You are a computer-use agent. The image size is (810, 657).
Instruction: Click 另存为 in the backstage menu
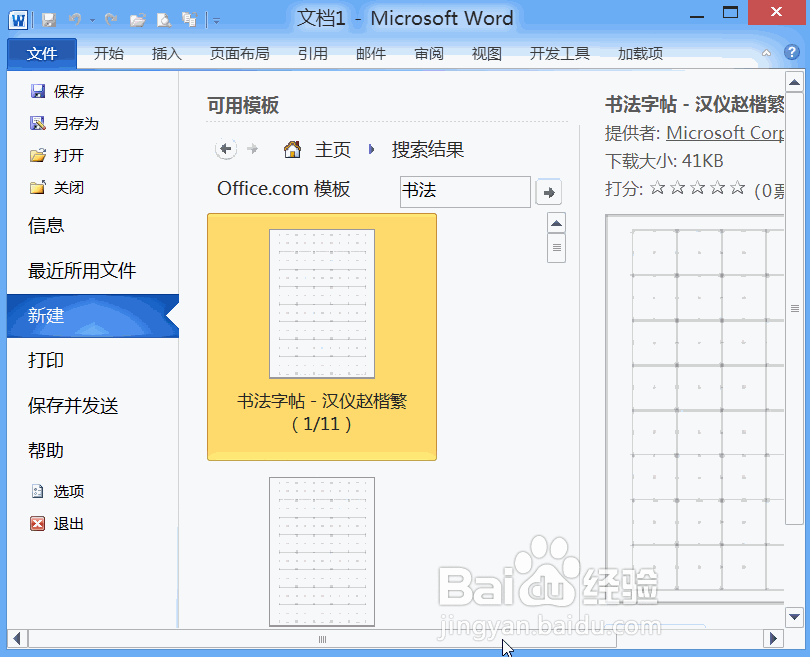coord(64,123)
